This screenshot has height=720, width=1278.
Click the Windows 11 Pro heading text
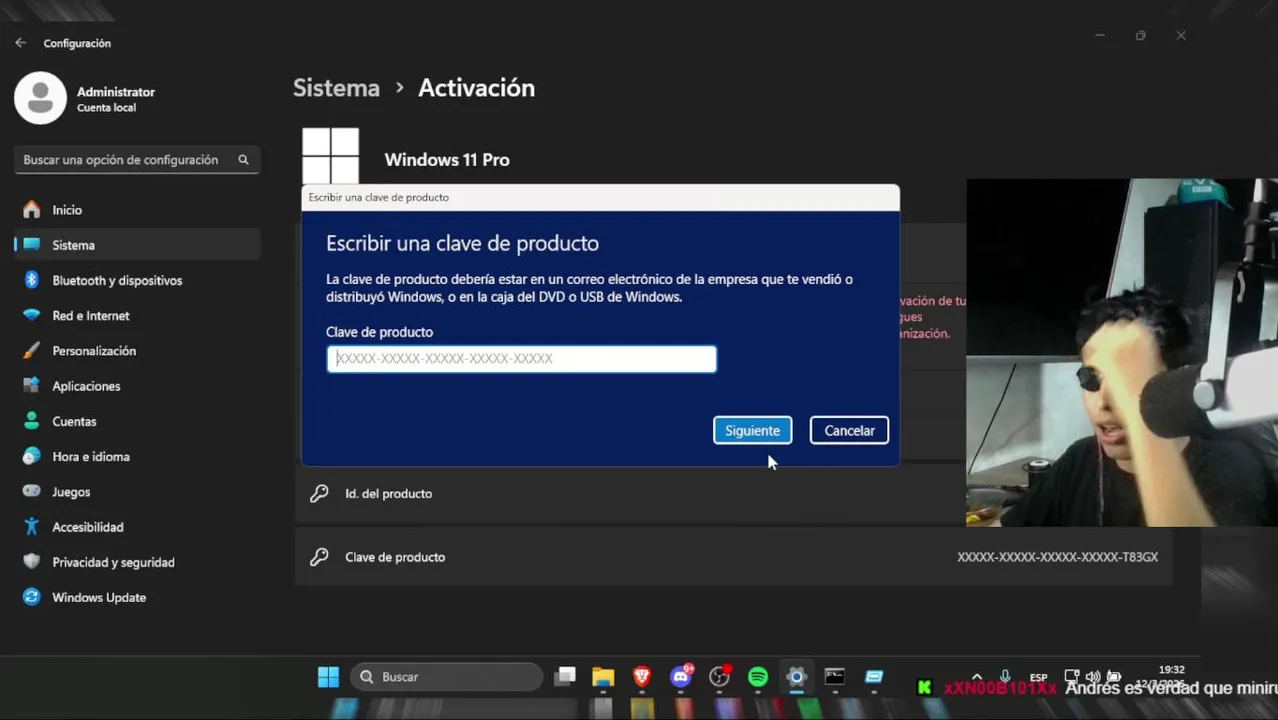click(447, 160)
